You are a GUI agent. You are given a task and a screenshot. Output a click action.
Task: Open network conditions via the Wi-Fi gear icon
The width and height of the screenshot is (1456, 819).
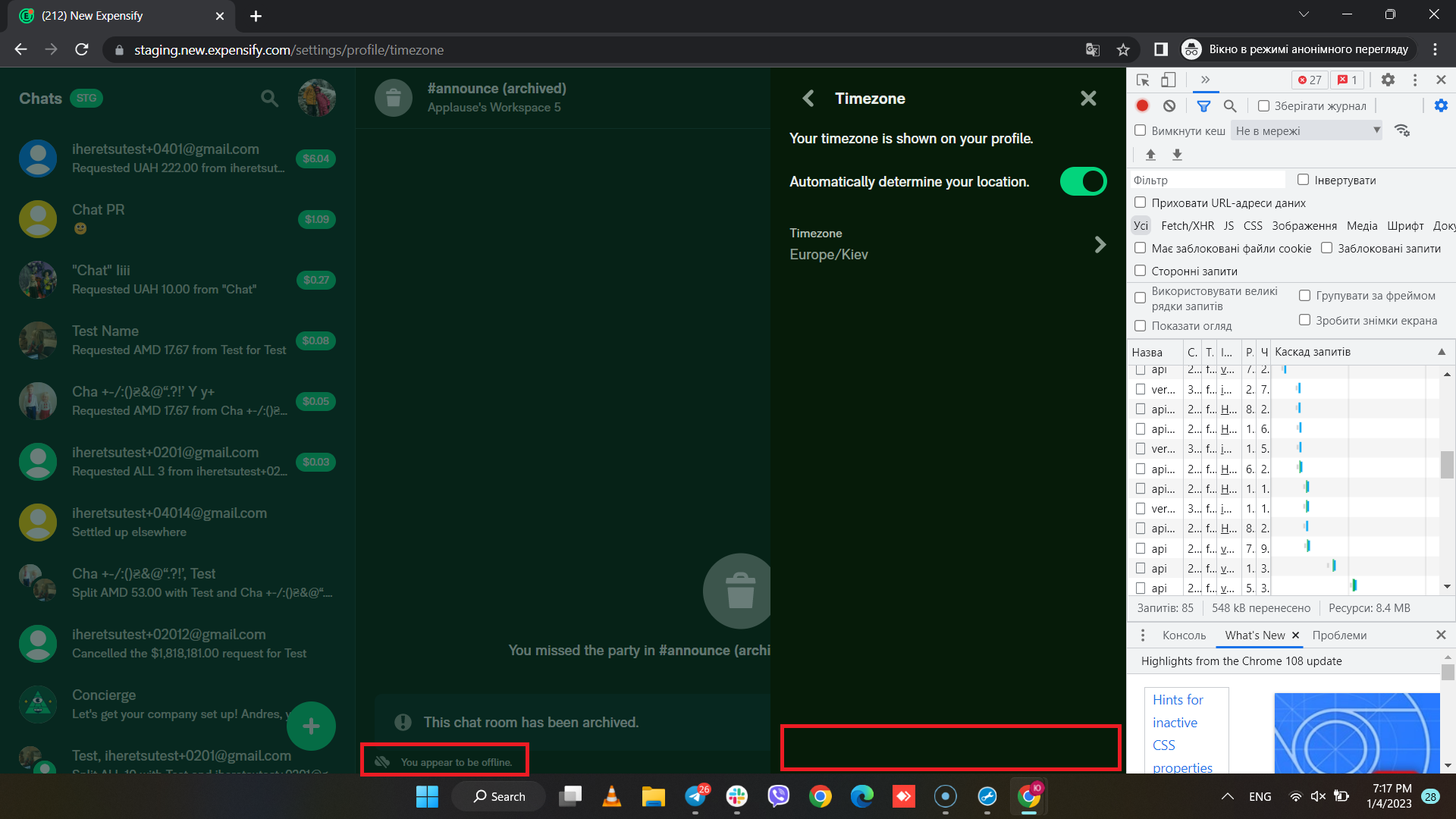[x=1402, y=130]
